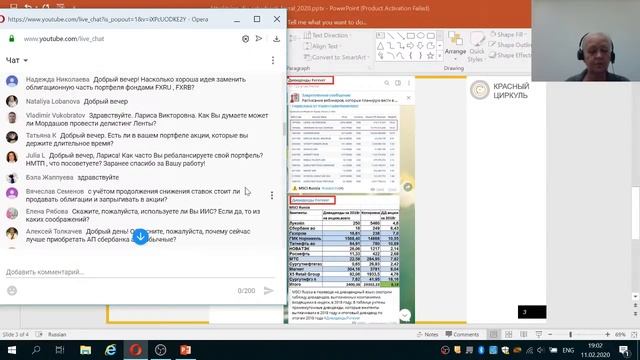Toggle the Comments pane in PowerPoint status bar
The image size is (640, 360).
[x=462, y=334]
